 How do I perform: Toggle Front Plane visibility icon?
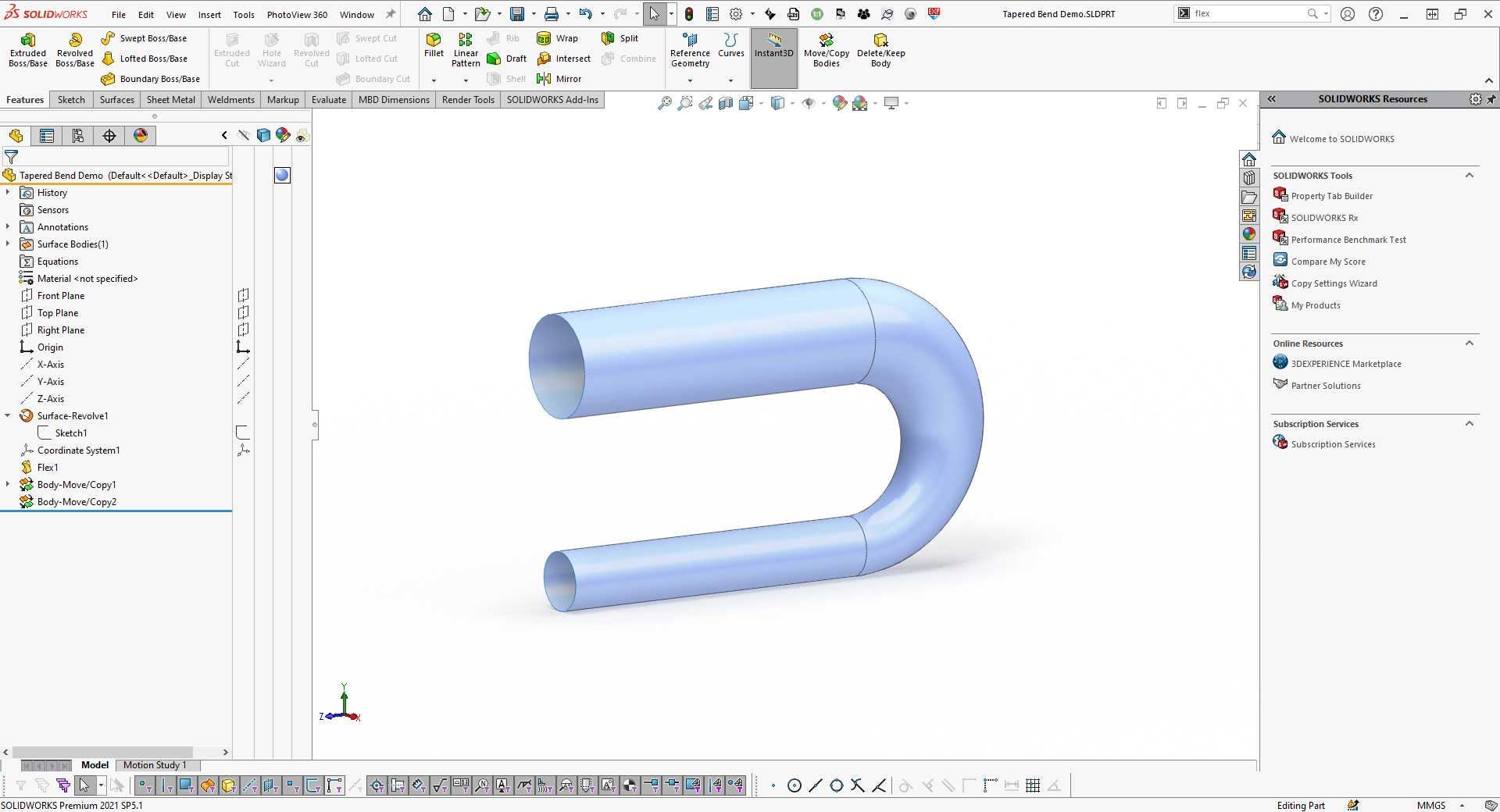[x=243, y=295]
